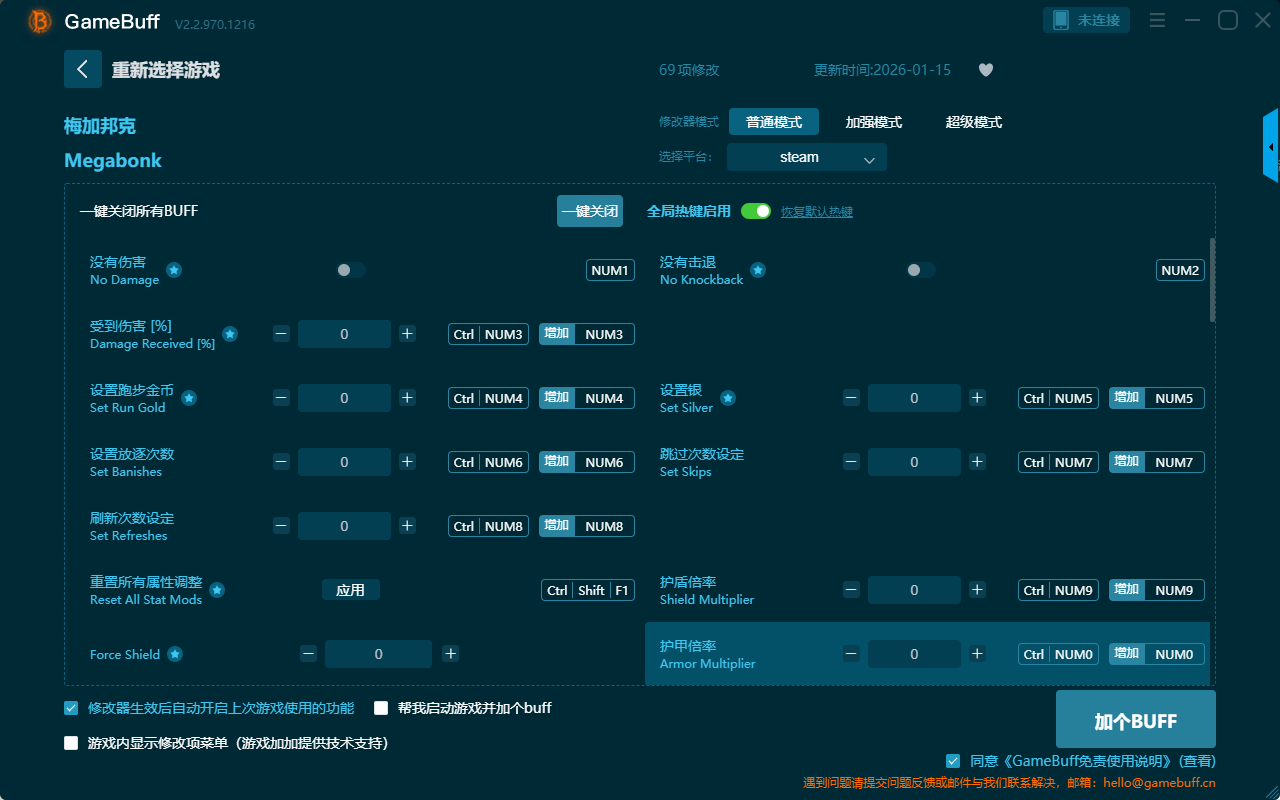This screenshot has height=800, width=1280.
Task: Click the Set Banishes value input field
Action: (344, 462)
